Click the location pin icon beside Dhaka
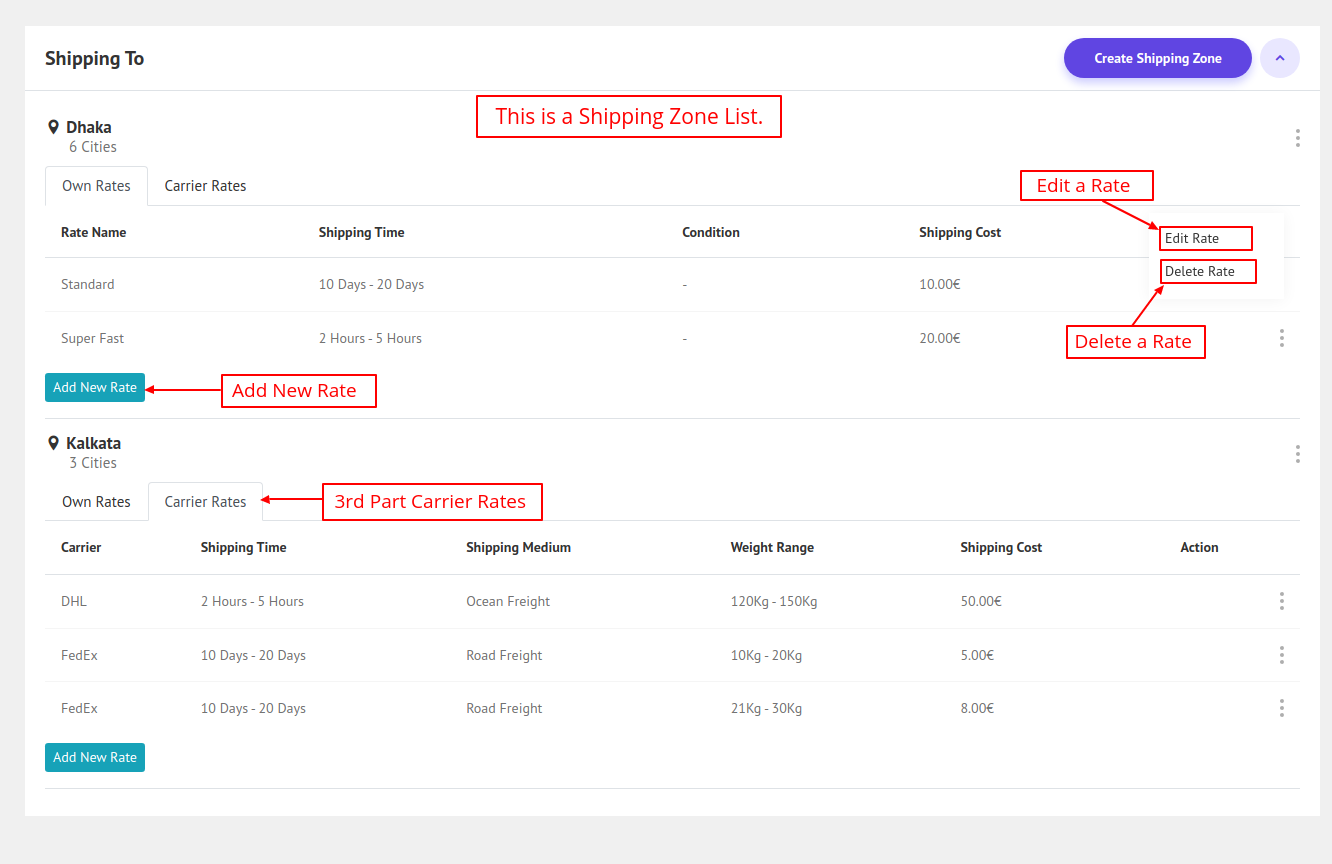 click(54, 128)
